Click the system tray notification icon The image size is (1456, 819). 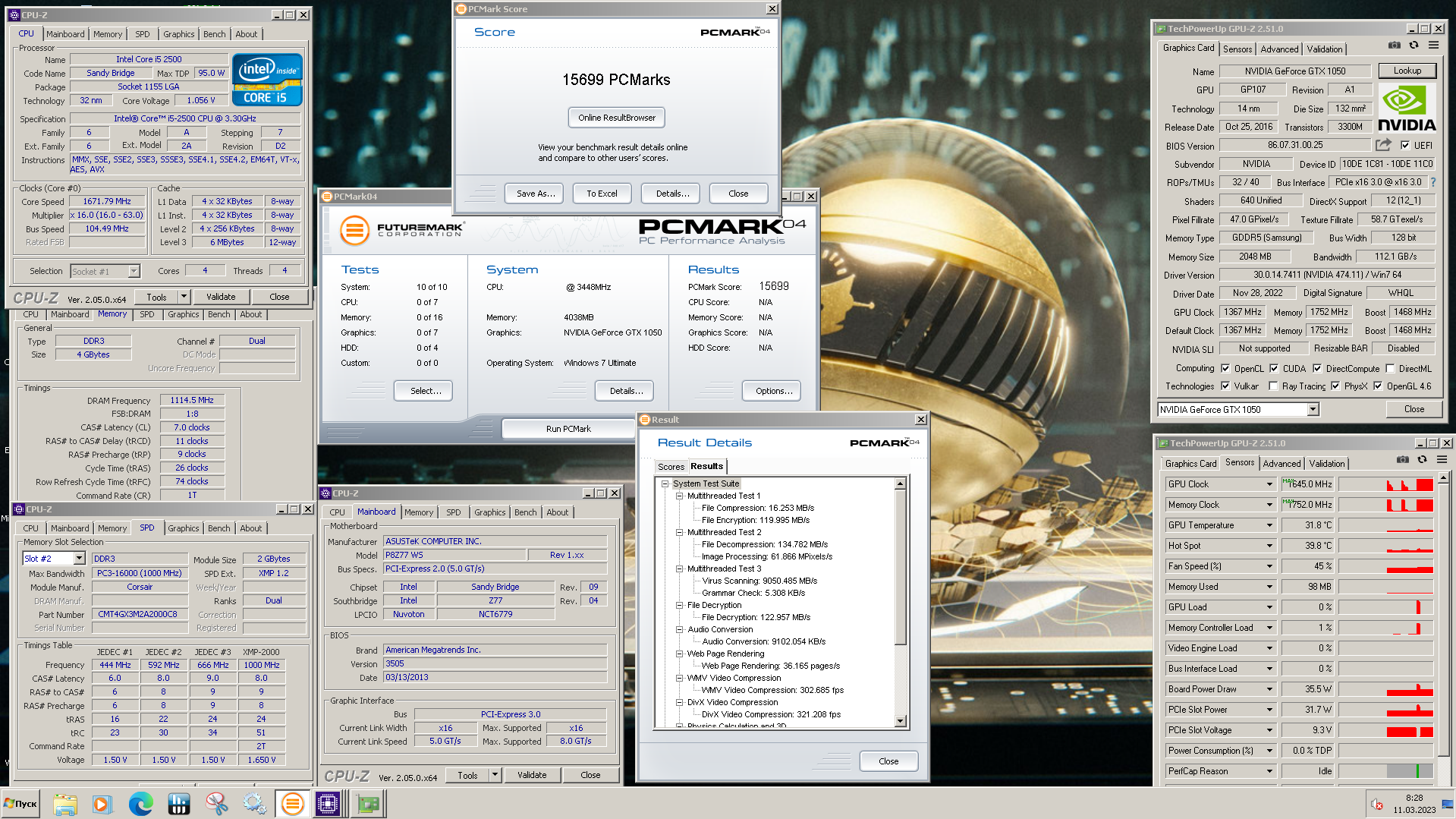(x=1377, y=804)
